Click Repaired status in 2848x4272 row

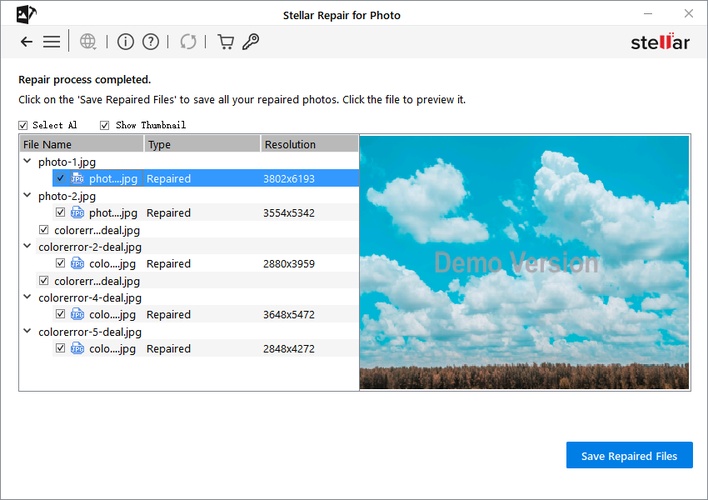pos(168,349)
